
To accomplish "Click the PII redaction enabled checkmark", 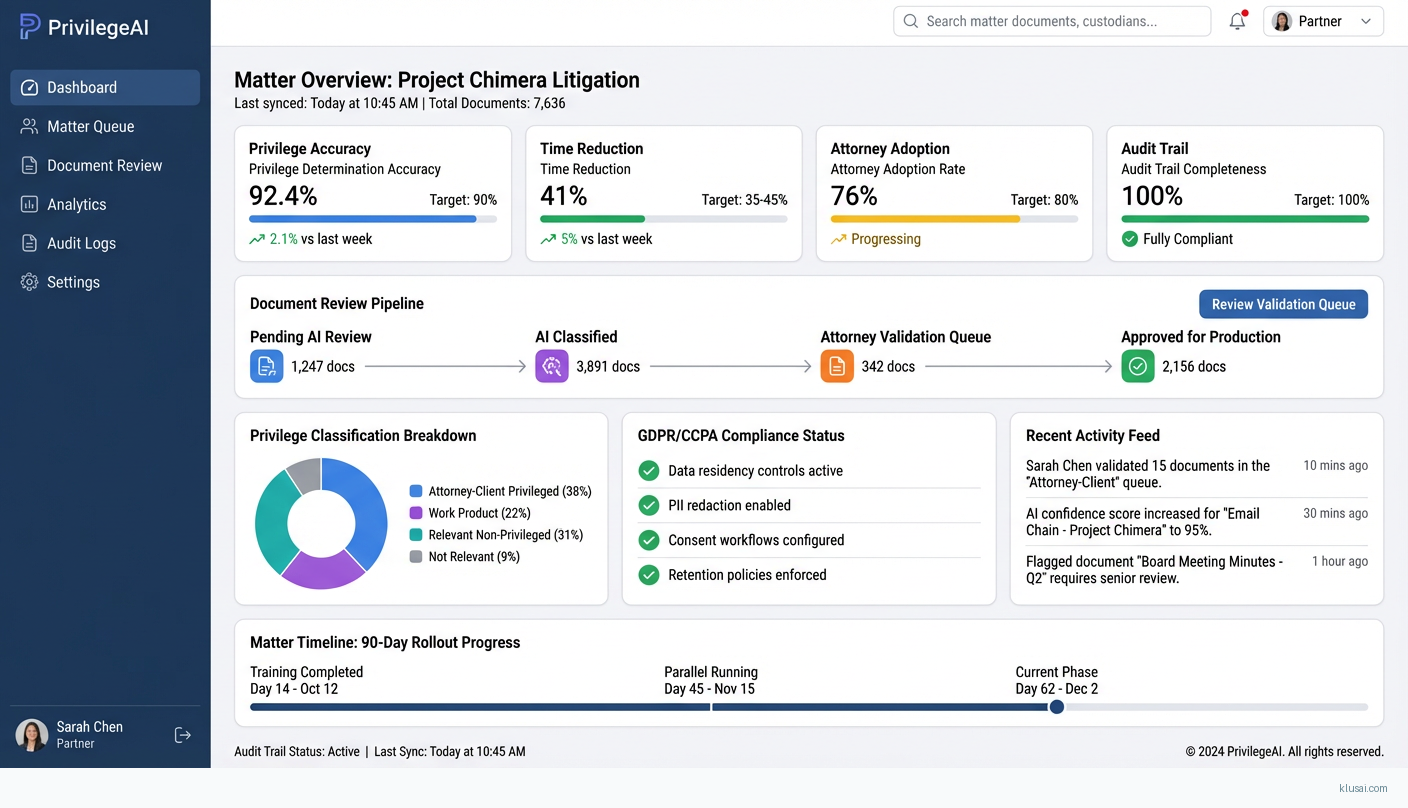I will [649, 505].
